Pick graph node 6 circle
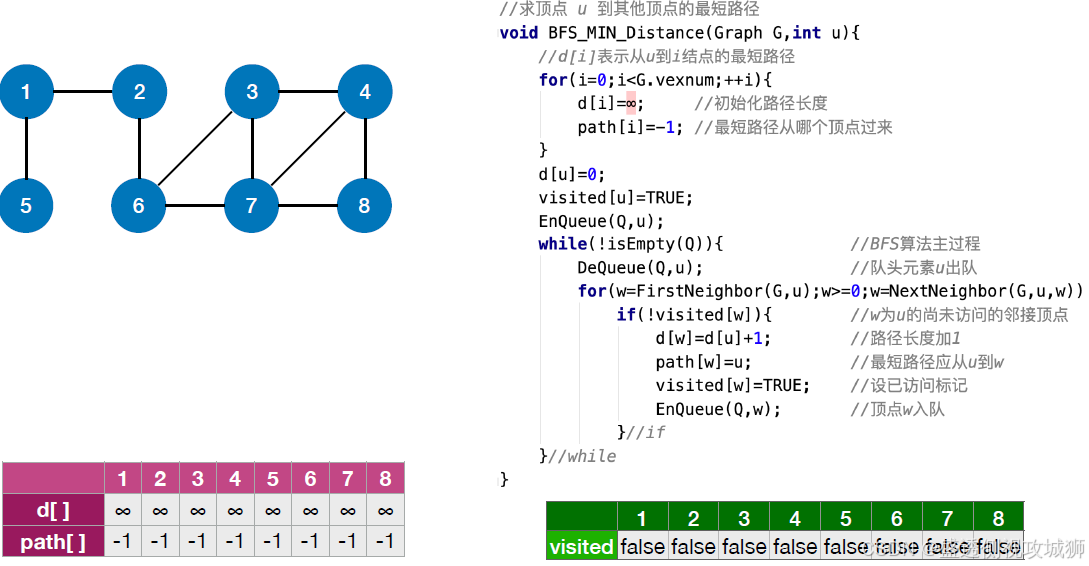 pos(139,206)
